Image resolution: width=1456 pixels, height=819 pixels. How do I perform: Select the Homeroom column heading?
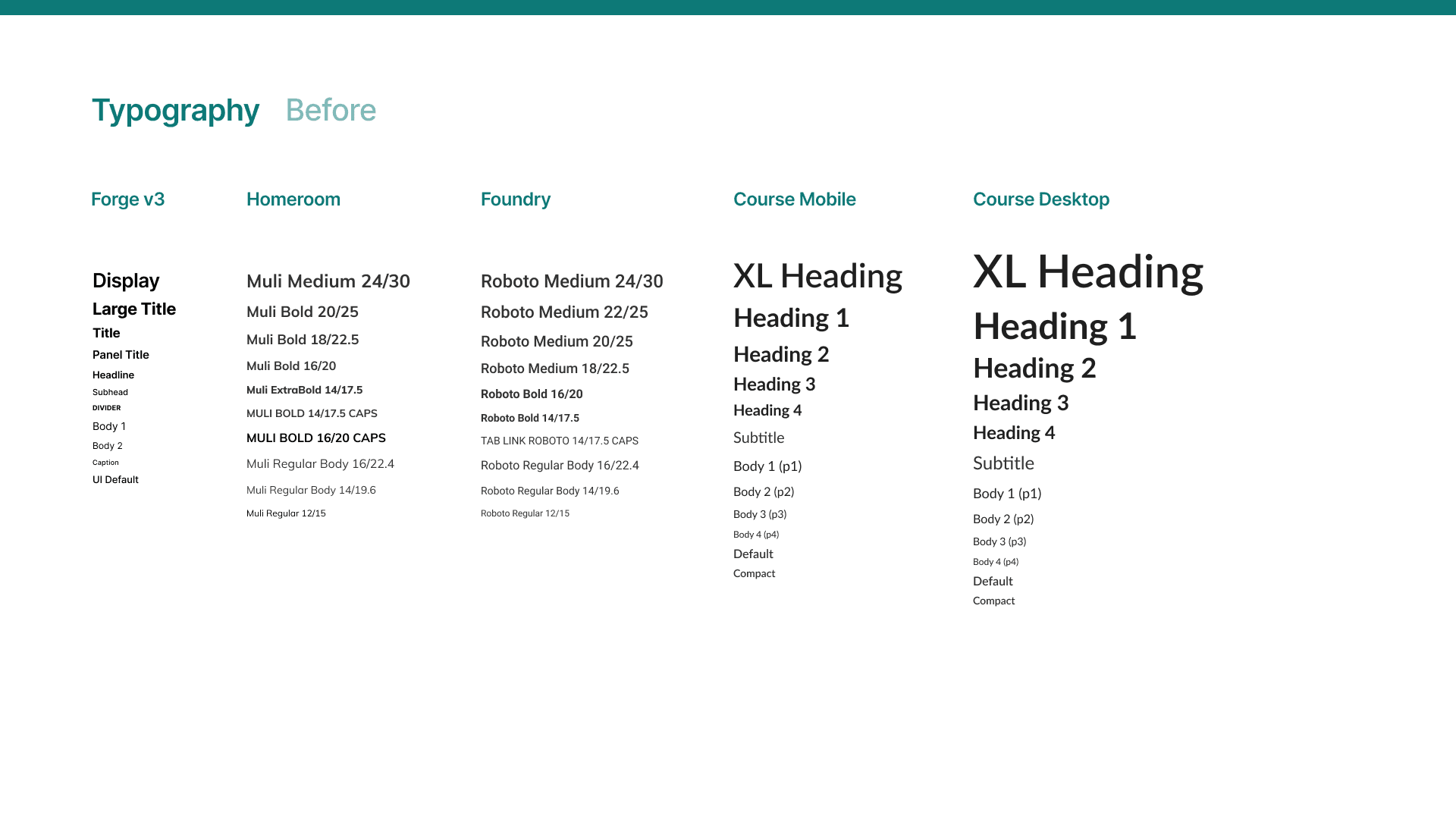pyautogui.click(x=293, y=199)
